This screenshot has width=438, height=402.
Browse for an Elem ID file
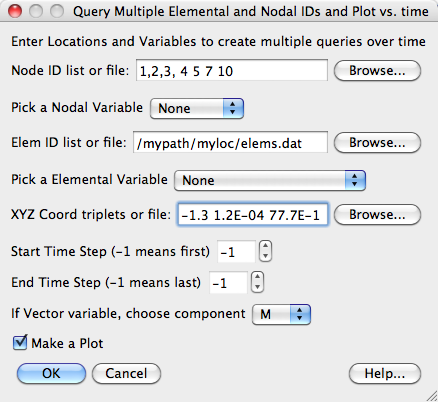tap(377, 143)
